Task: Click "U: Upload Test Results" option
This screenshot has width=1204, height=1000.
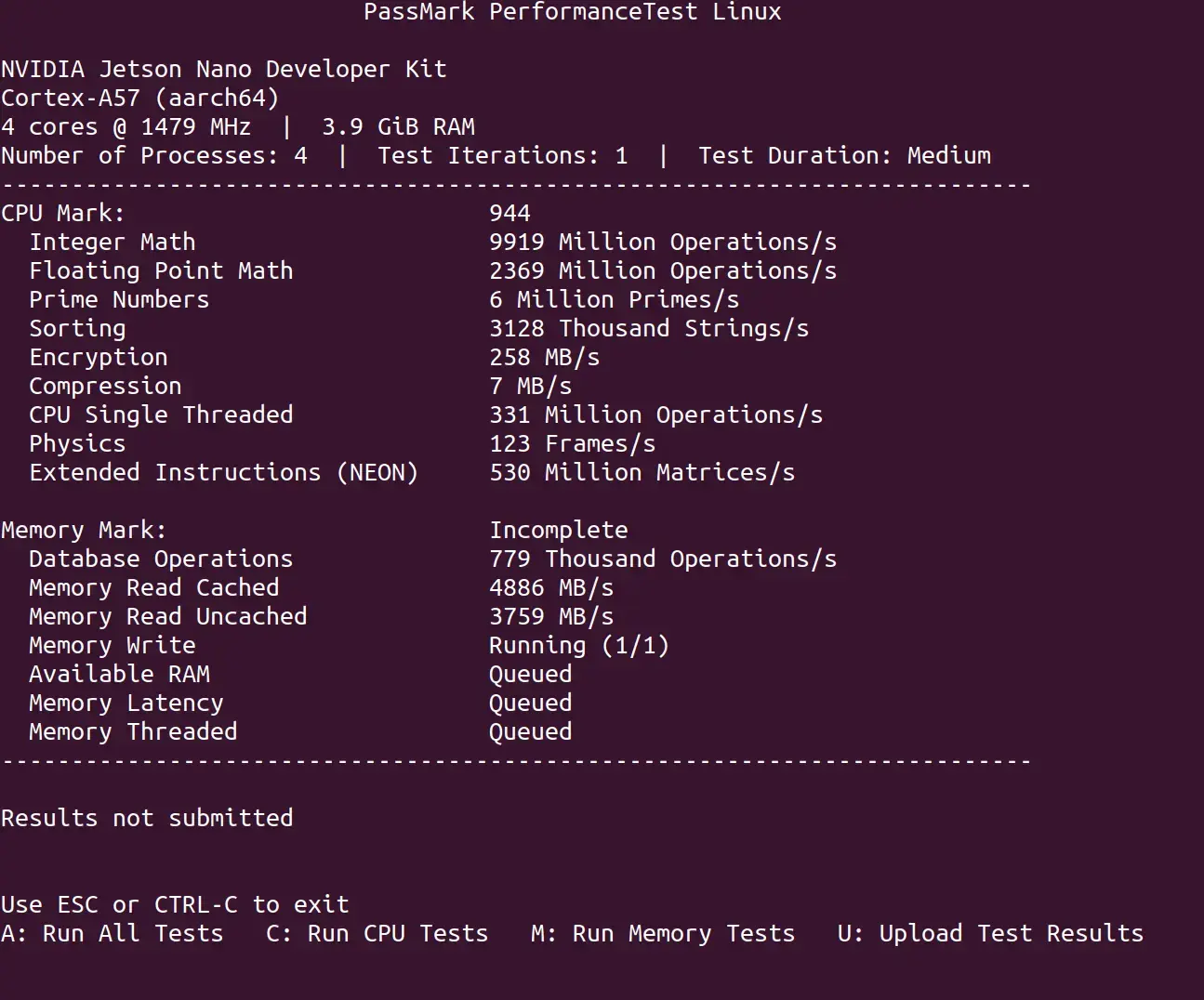Action: 990,933
